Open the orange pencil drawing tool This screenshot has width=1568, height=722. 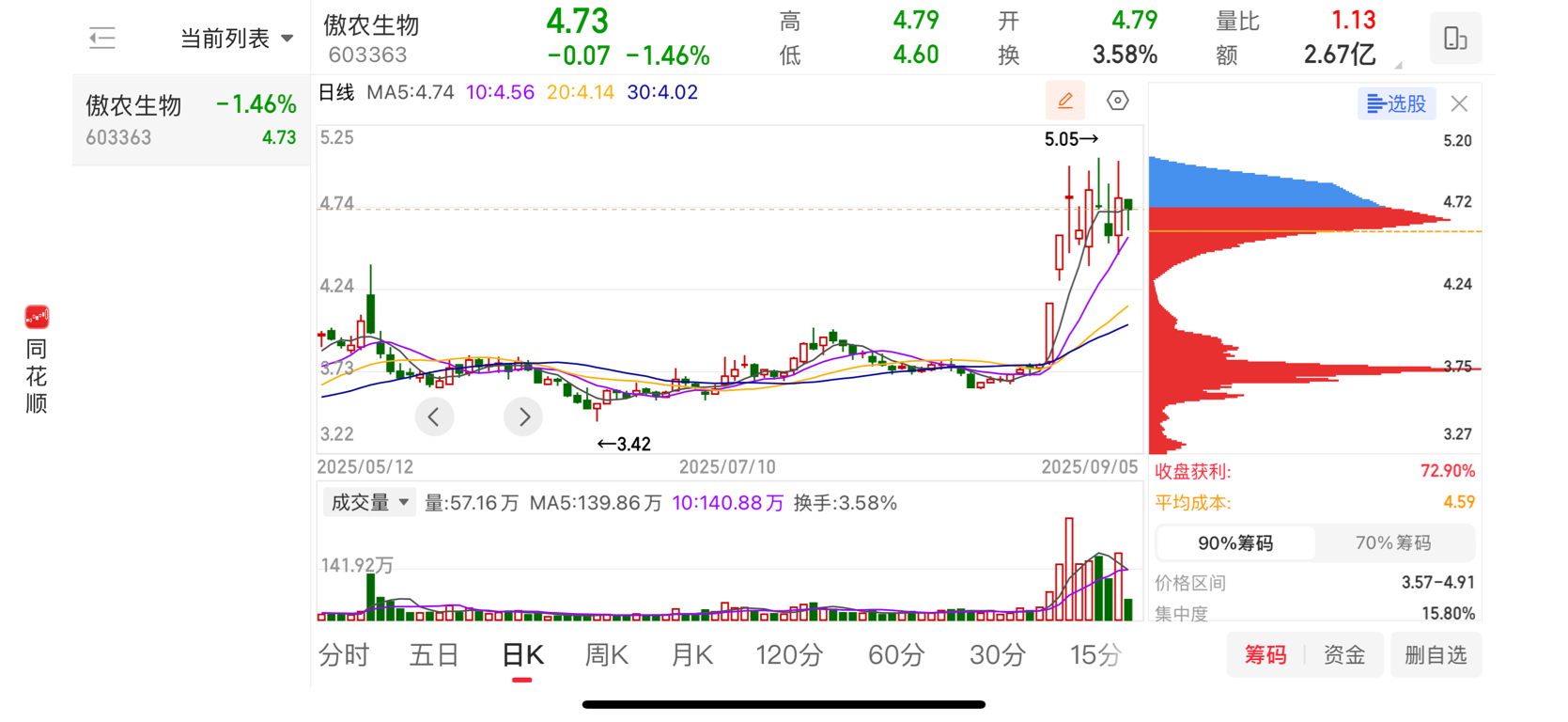point(1065,101)
